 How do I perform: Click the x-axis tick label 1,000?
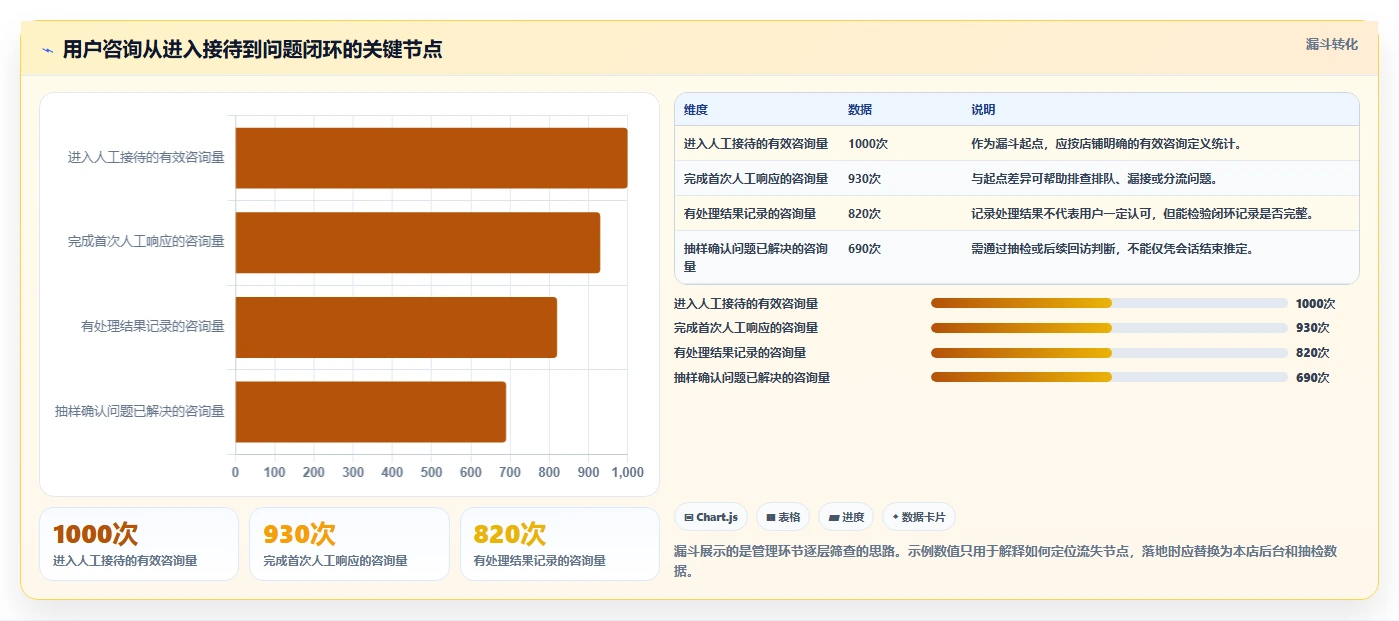627,472
